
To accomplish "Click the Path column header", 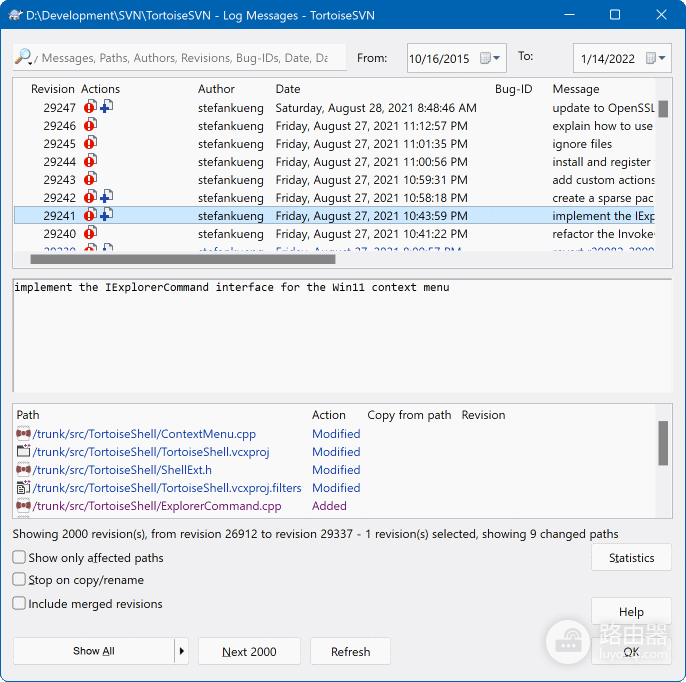I will 28,415.
